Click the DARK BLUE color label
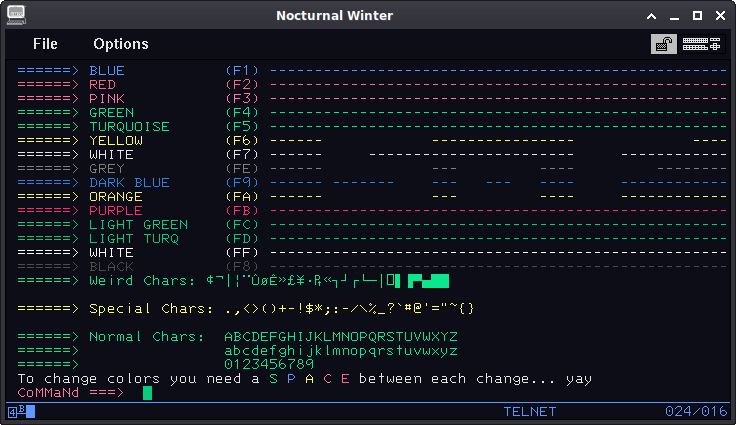Viewport: 736px width, 425px height. [130, 183]
